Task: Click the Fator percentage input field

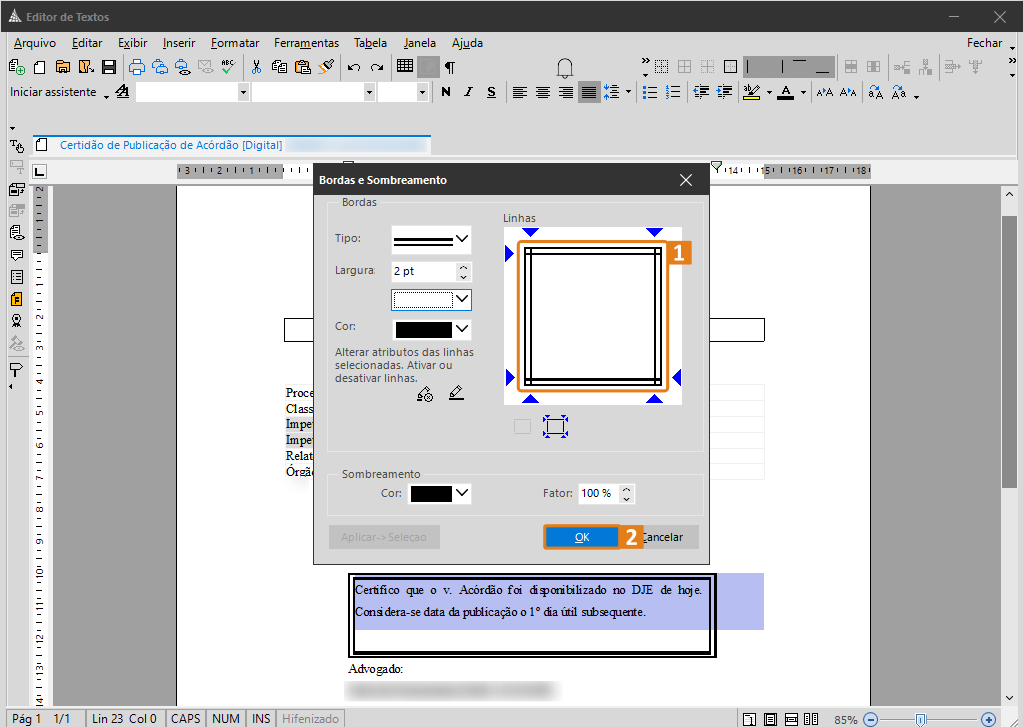Action: (599, 493)
